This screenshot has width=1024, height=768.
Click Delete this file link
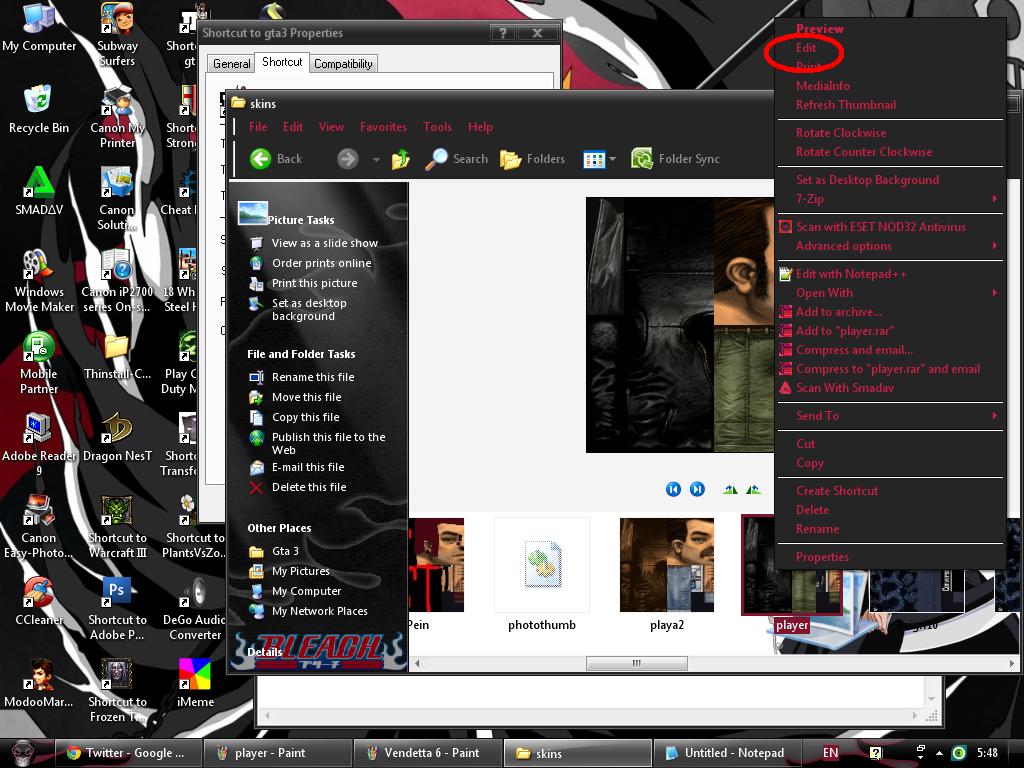309,487
